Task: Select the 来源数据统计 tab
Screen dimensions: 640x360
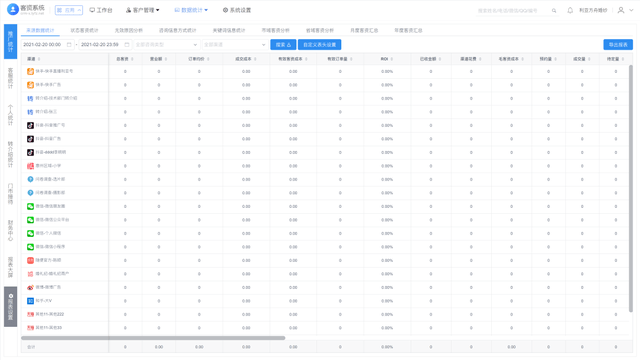Action: click(x=40, y=30)
